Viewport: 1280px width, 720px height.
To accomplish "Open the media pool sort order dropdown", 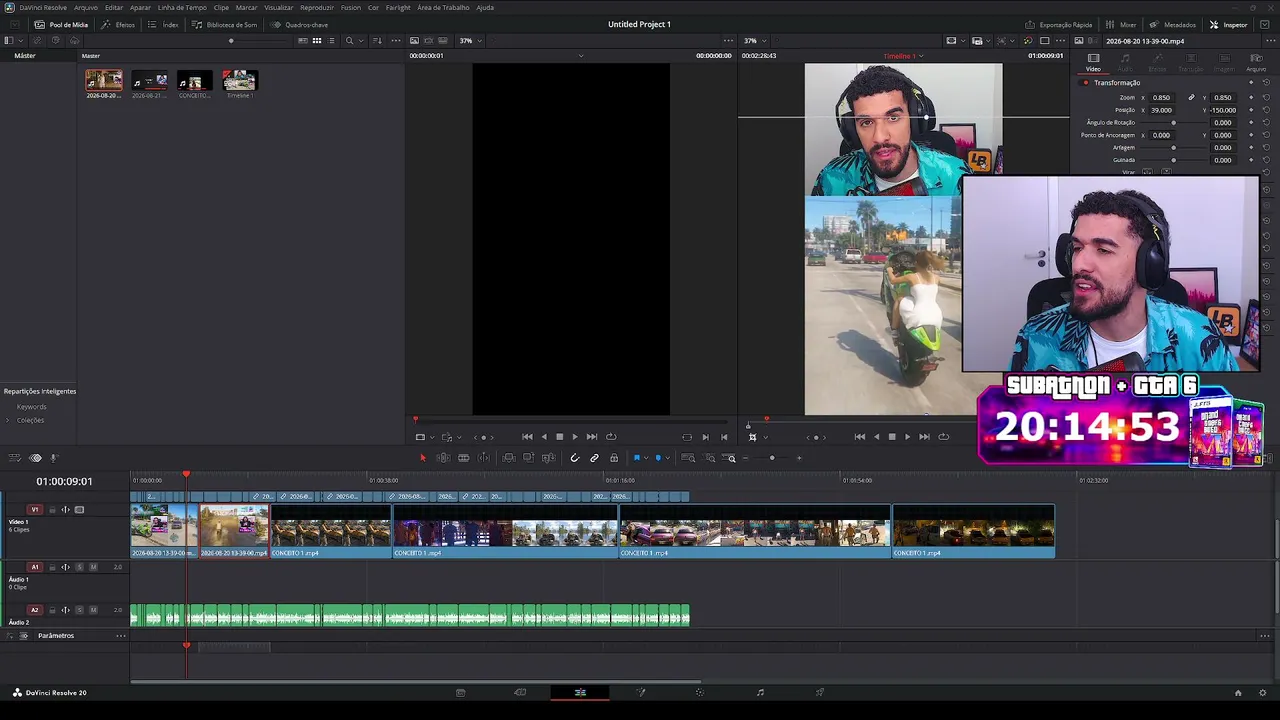I will pyautogui.click(x=377, y=41).
